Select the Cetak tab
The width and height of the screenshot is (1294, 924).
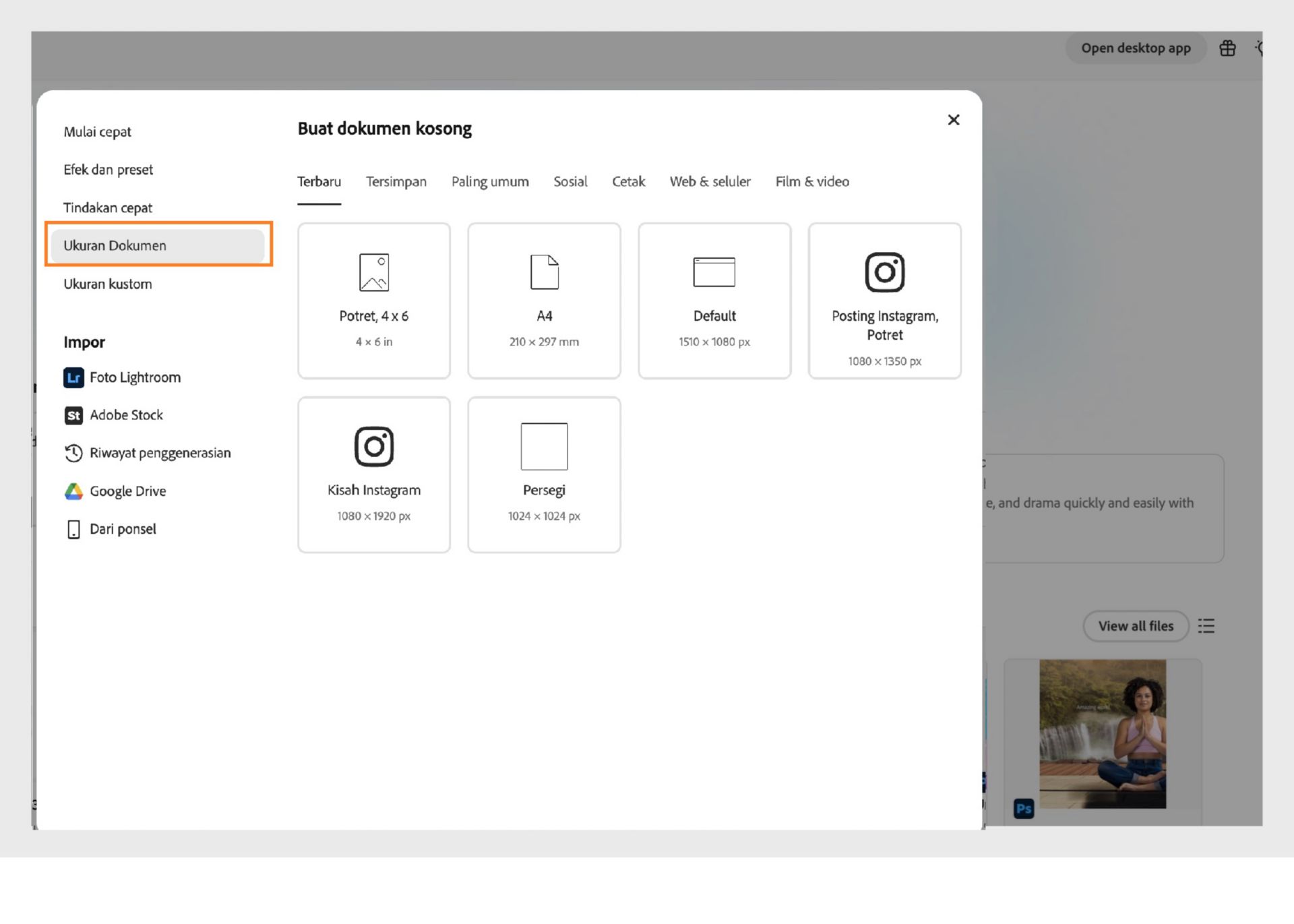(628, 182)
